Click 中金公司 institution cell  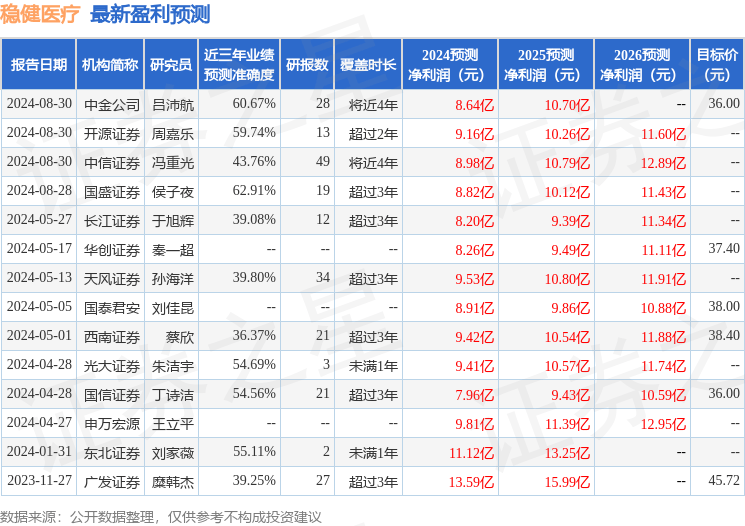click(x=112, y=105)
